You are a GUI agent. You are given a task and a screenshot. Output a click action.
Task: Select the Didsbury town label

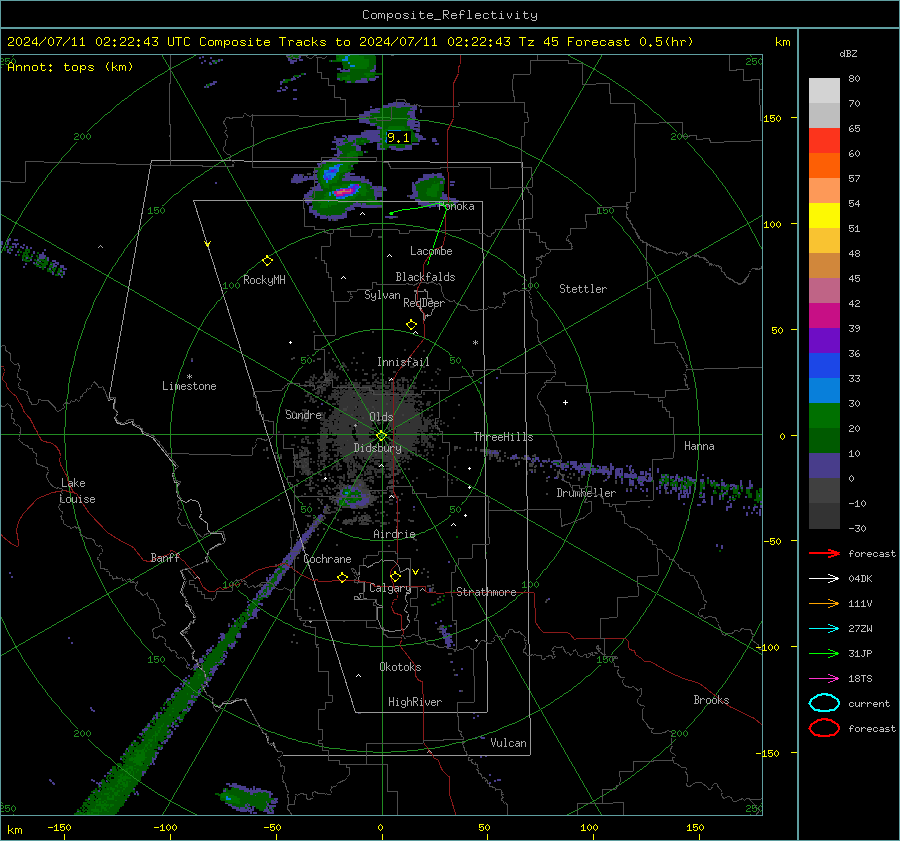(378, 448)
